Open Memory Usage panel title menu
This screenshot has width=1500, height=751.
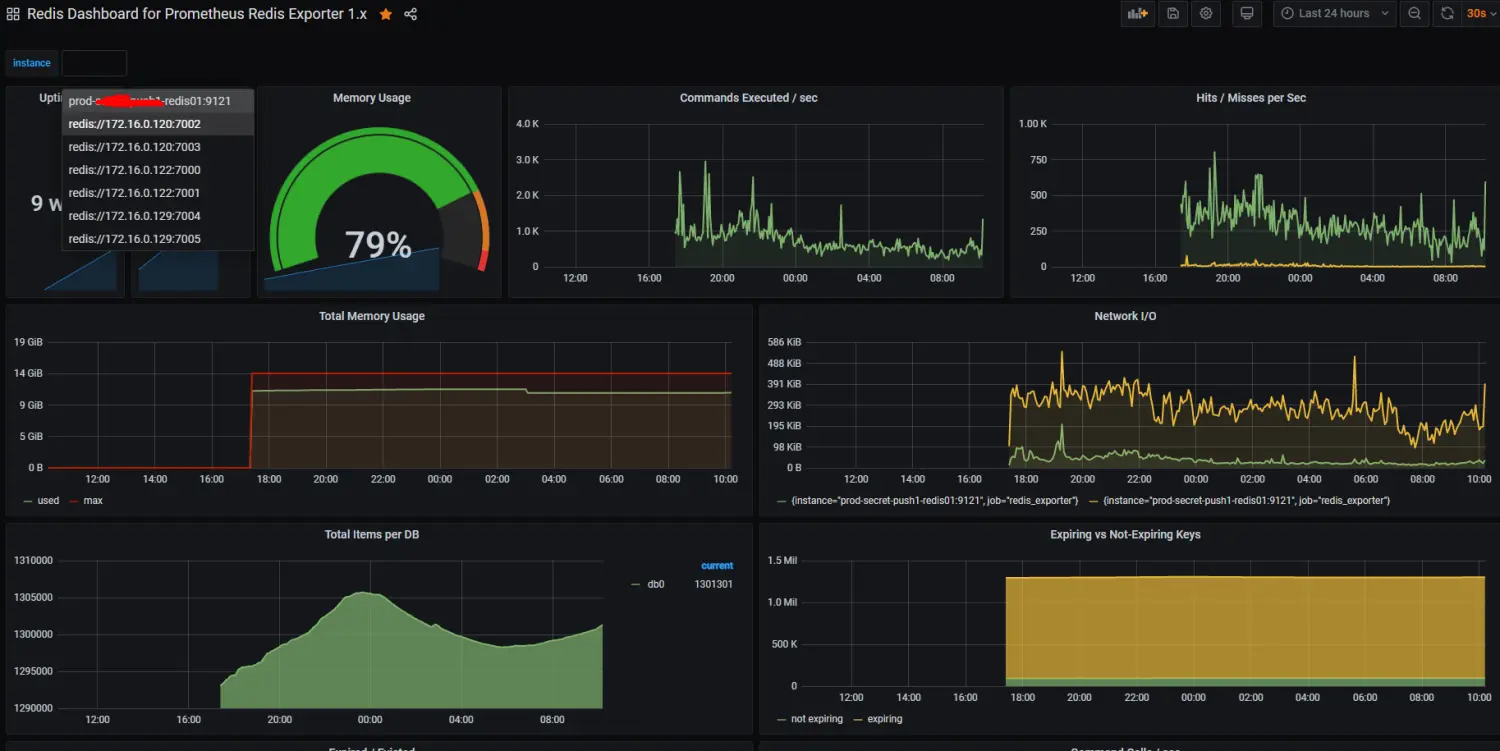372,98
